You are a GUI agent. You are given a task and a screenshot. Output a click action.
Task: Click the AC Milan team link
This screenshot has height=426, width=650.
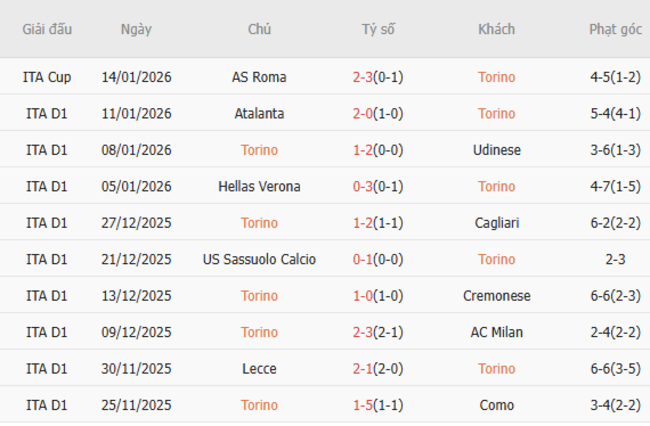tap(496, 332)
